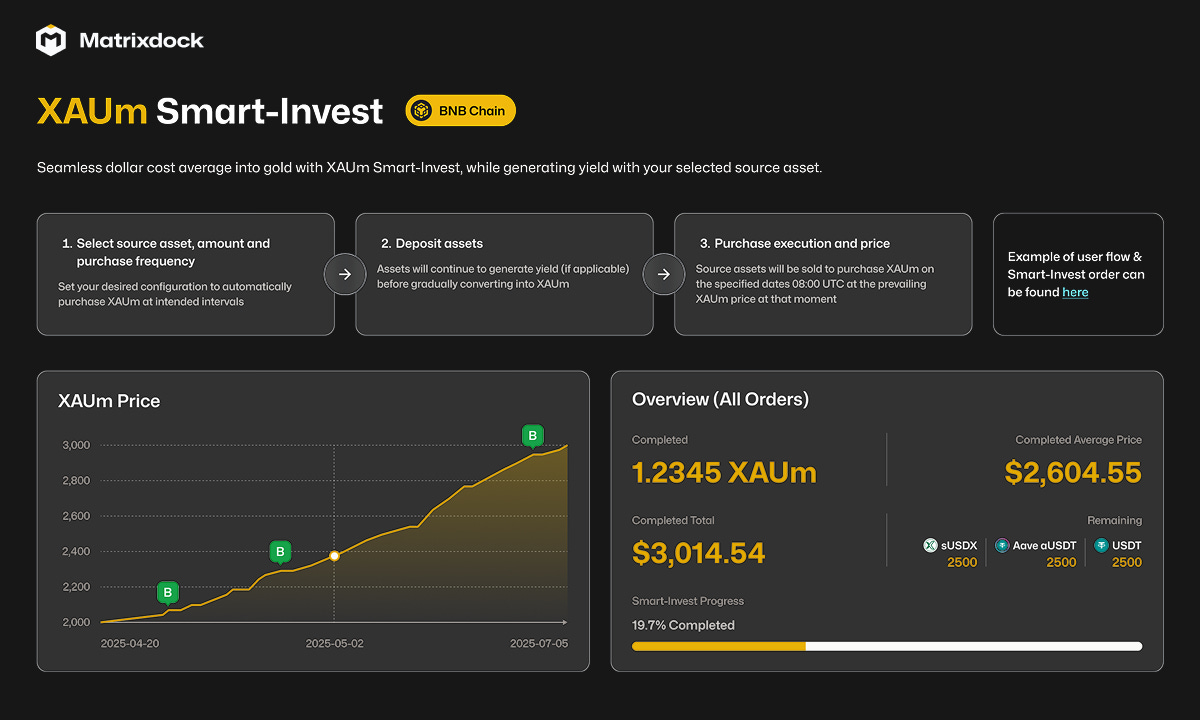Click the highlighted chart point at 2025-05-02
This screenshot has height=720, width=1200.
click(x=334, y=556)
